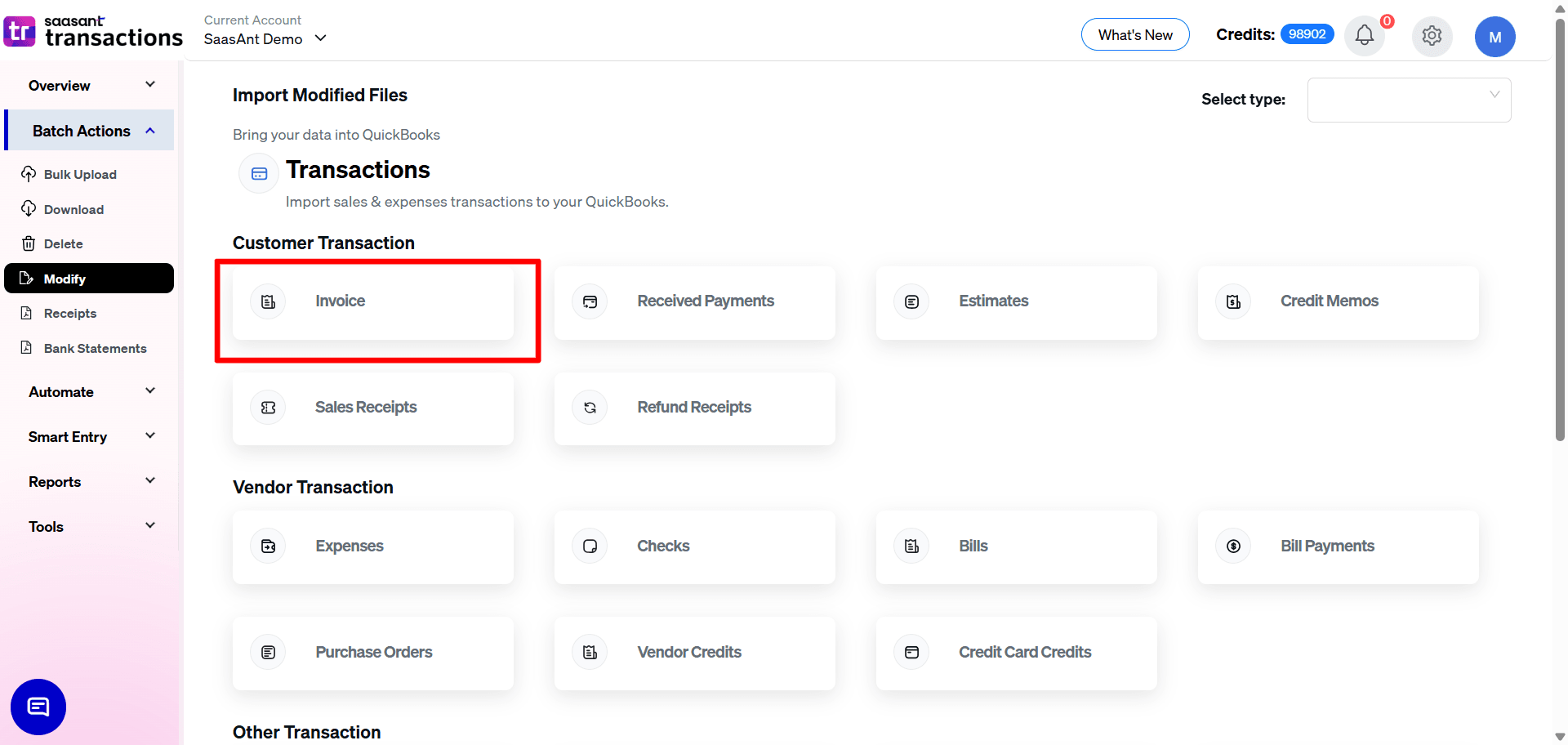The width and height of the screenshot is (1568, 745).
Task: Open the chat support bubble icon
Action: [x=38, y=707]
